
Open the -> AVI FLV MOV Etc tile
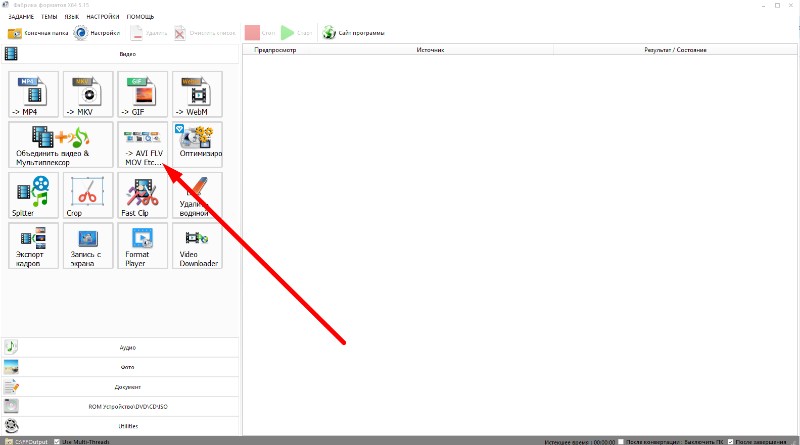(143, 144)
